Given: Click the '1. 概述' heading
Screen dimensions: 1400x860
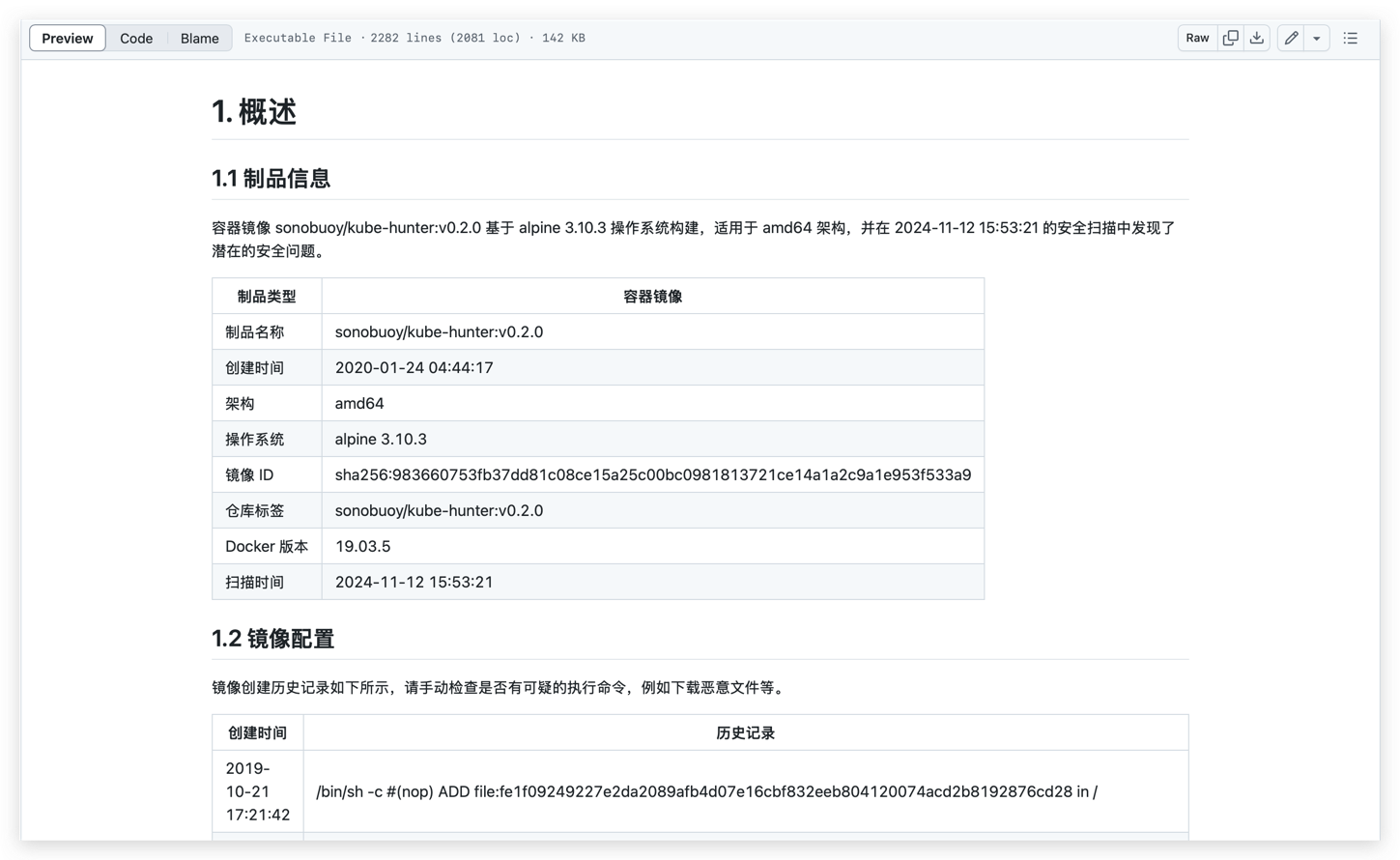Looking at the screenshot, I should point(254,112).
